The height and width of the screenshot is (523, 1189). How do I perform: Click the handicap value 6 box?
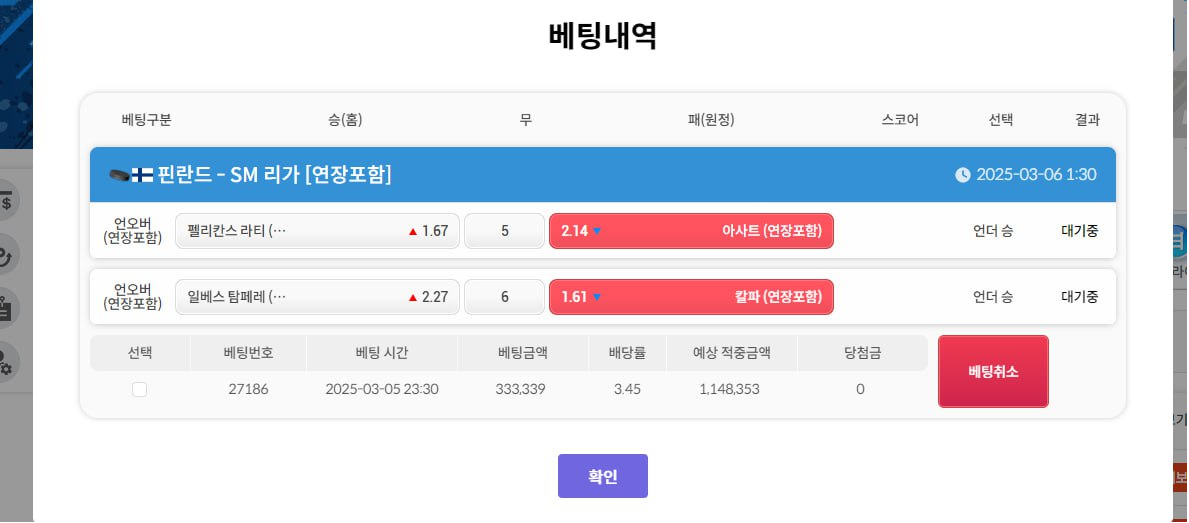(504, 297)
